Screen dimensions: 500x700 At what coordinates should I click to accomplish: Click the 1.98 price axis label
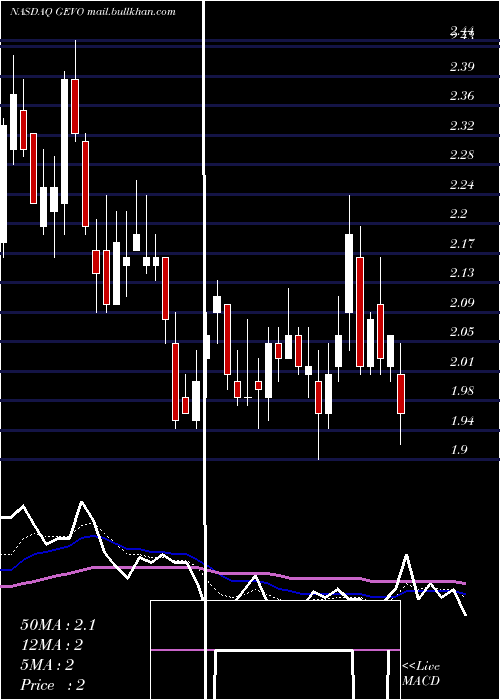pyautogui.click(x=462, y=391)
